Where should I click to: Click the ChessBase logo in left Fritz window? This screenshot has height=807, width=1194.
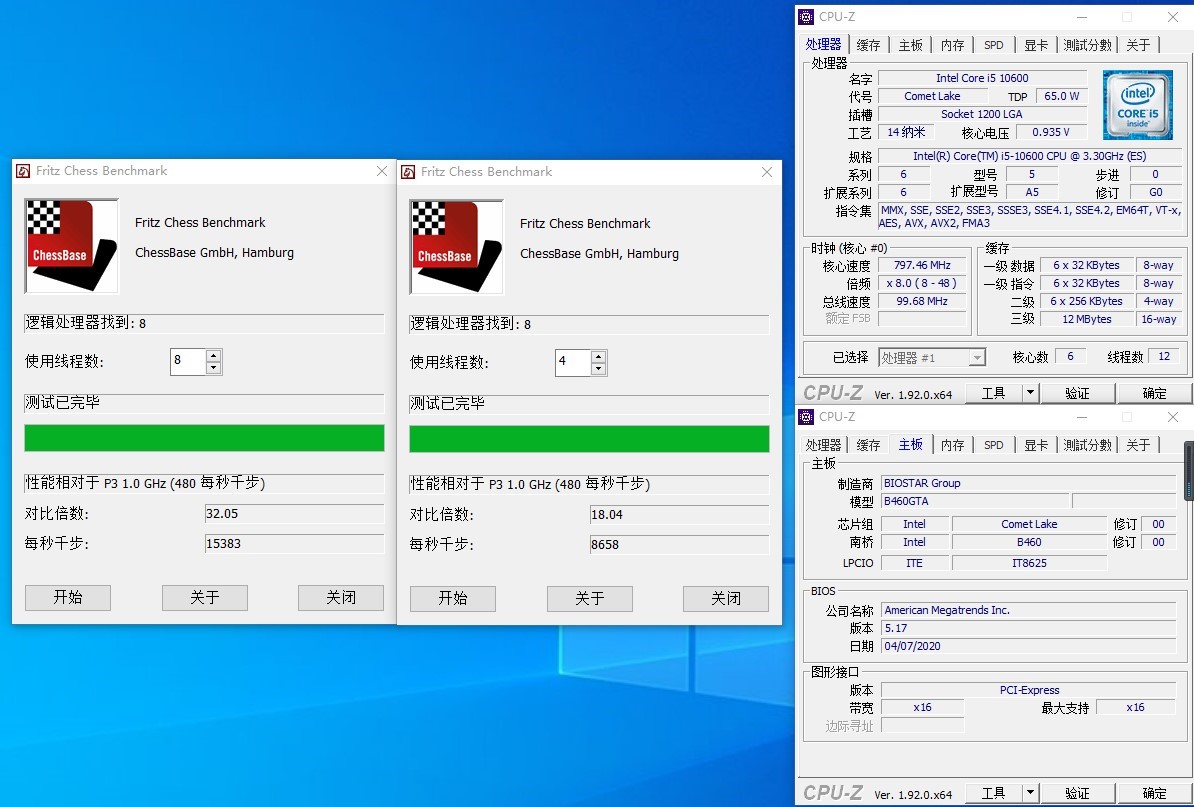pos(72,246)
